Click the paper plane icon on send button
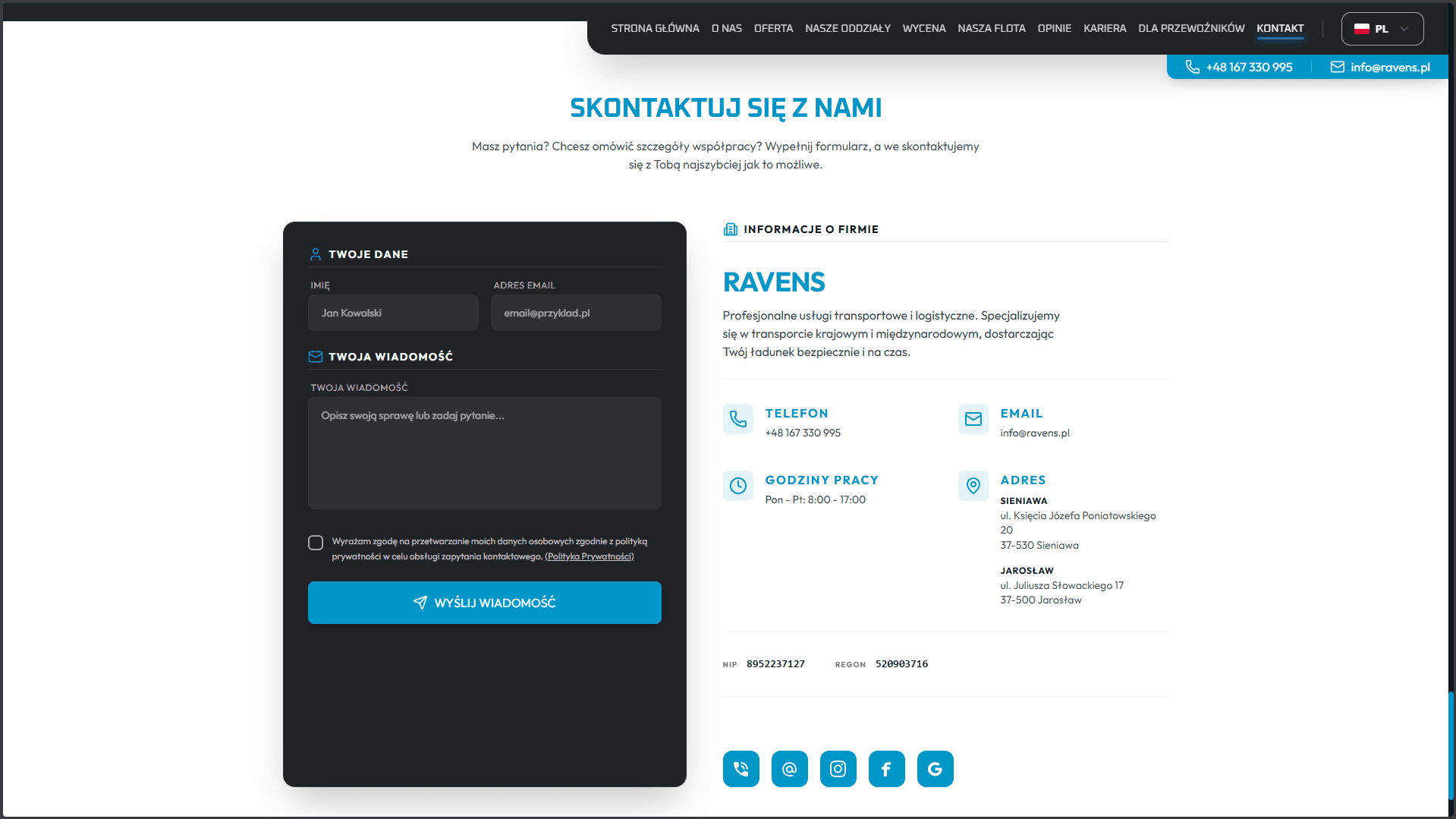The image size is (1456, 819). [x=420, y=603]
